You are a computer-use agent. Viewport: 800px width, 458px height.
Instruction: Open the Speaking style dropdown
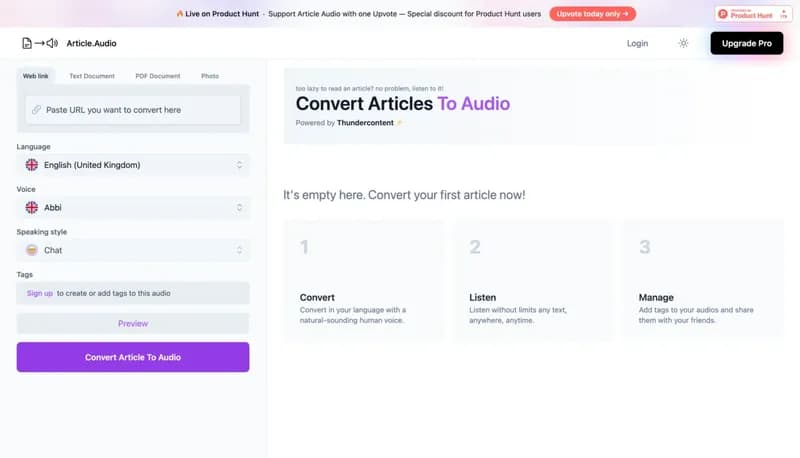coord(133,250)
